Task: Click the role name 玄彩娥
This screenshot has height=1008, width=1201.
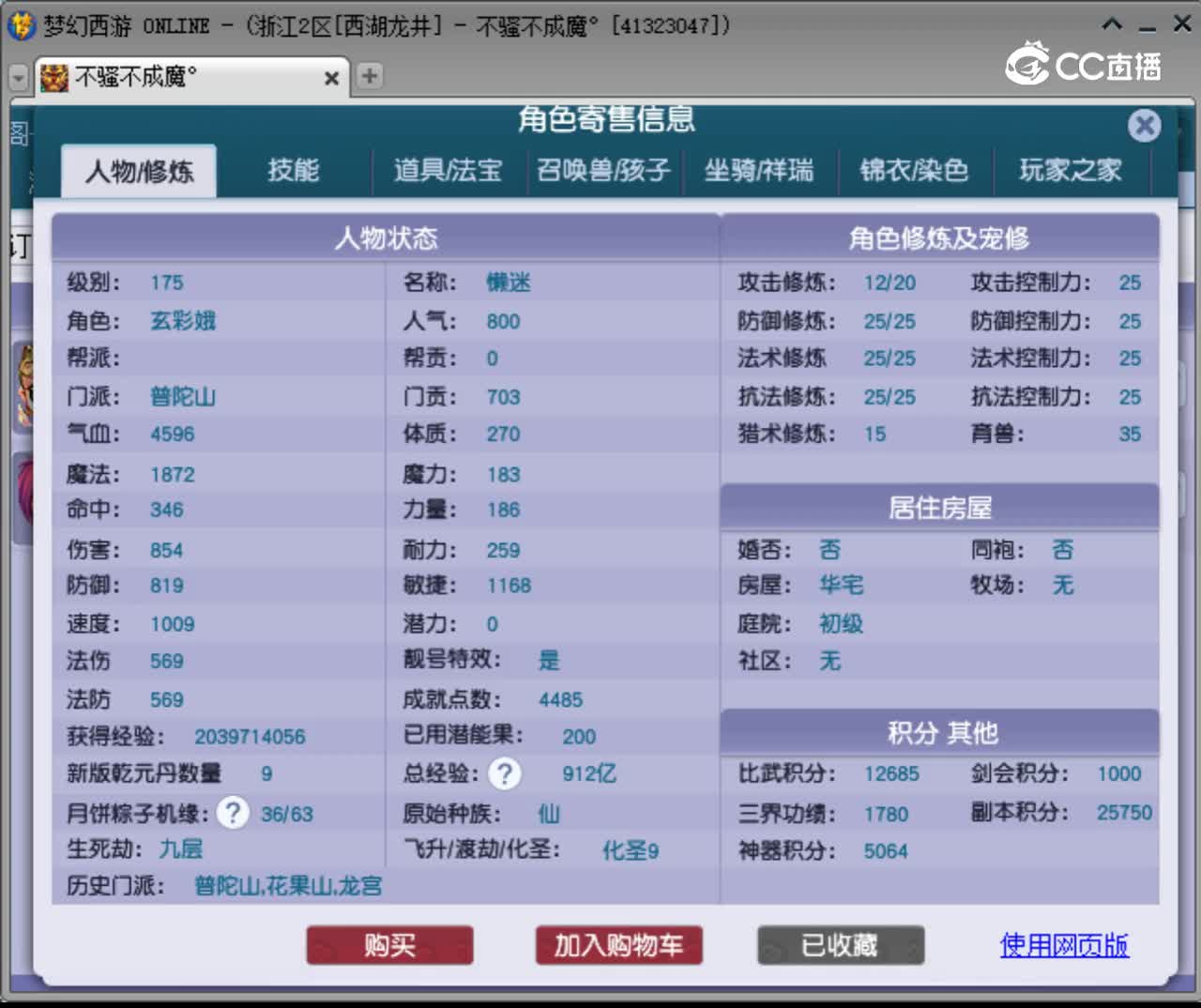Action: click(183, 321)
